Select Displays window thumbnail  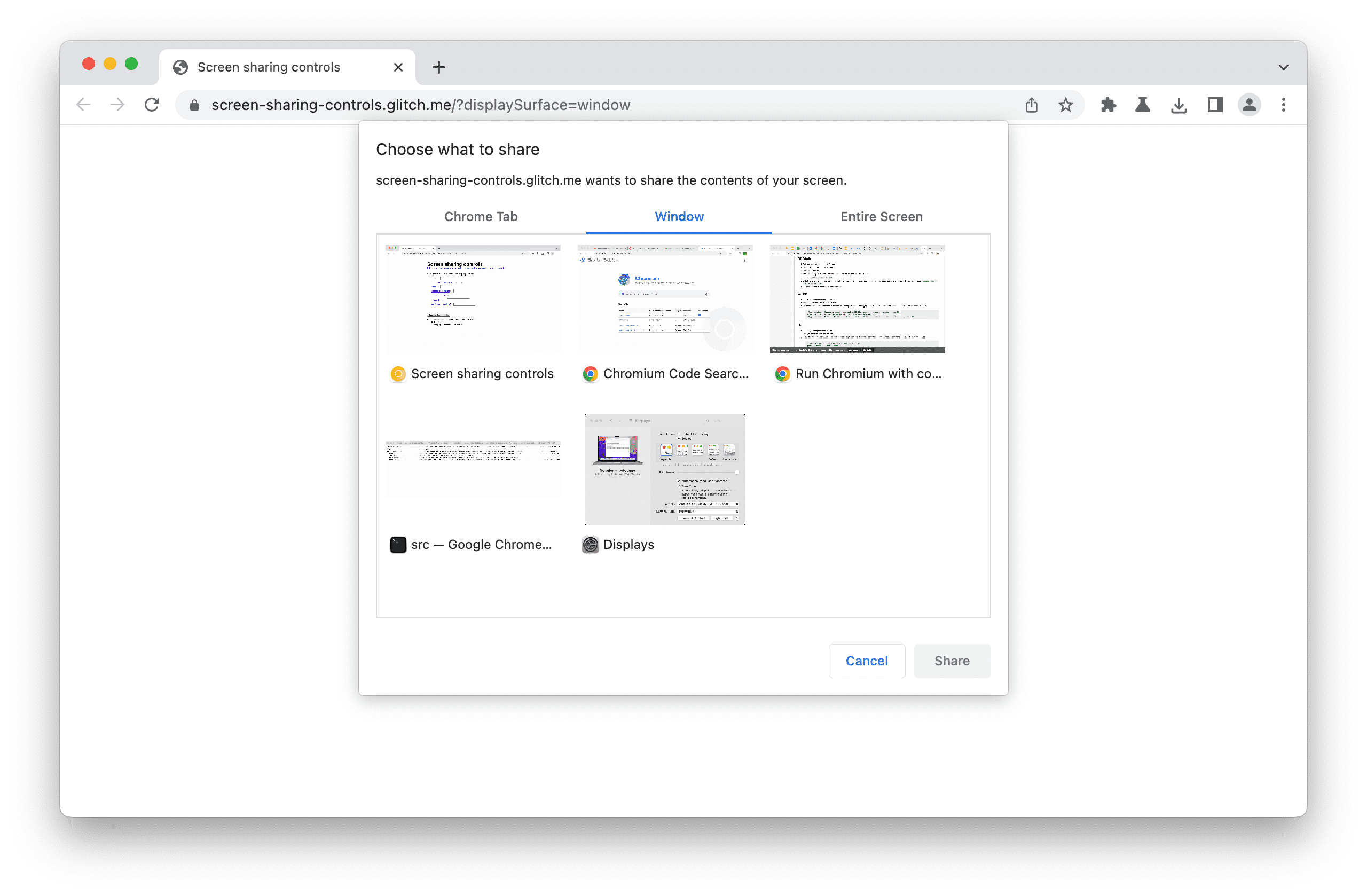(666, 468)
